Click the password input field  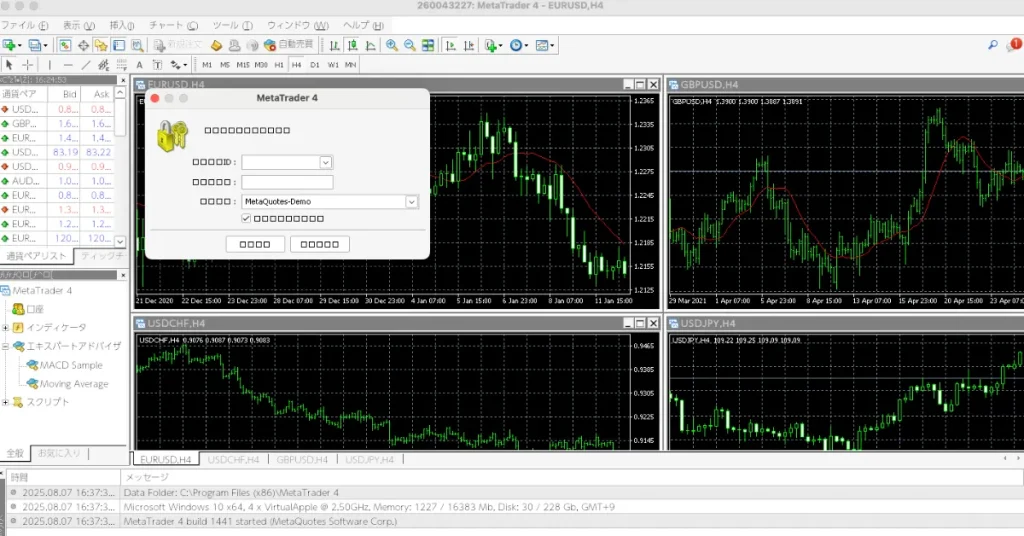[287, 182]
